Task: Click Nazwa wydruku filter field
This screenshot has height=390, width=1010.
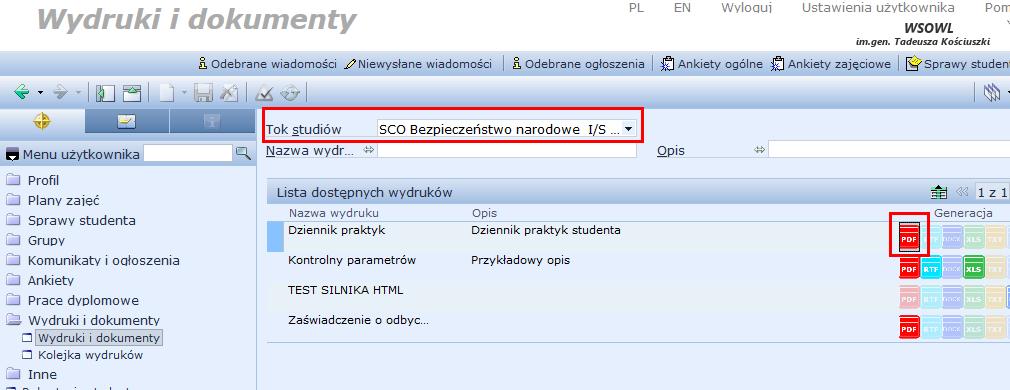Action: [x=507, y=150]
